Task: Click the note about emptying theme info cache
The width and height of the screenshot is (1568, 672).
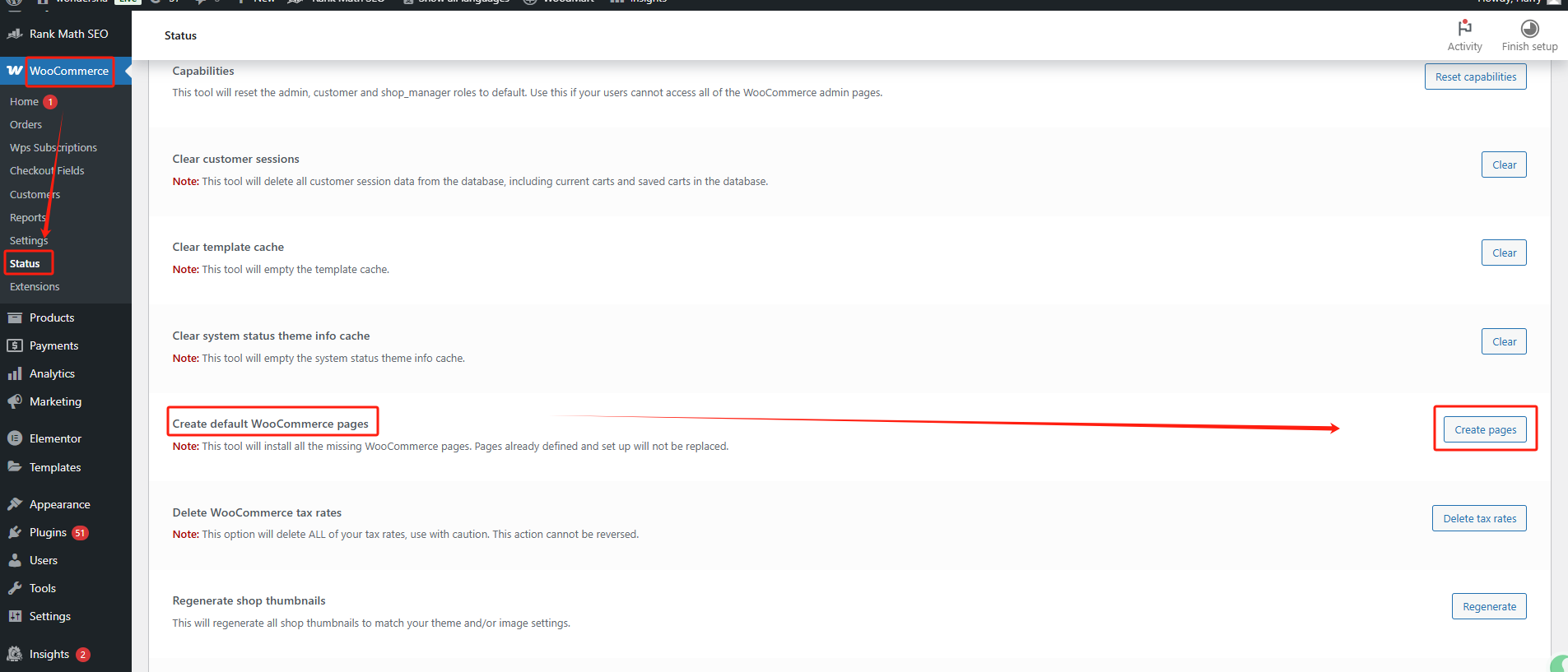Action: tap(319, 359)
